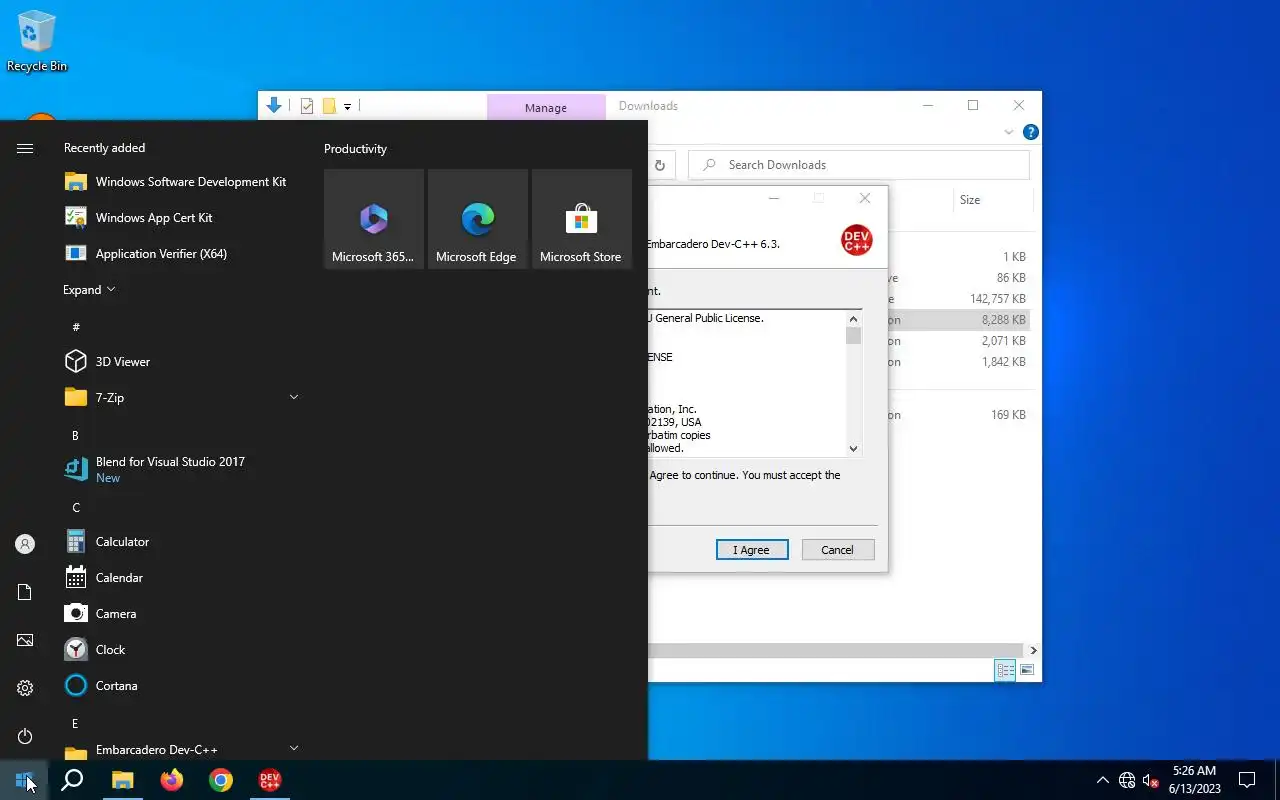1280x800 pixels.
Task: Launch Camera app
Action: [180, 614]
